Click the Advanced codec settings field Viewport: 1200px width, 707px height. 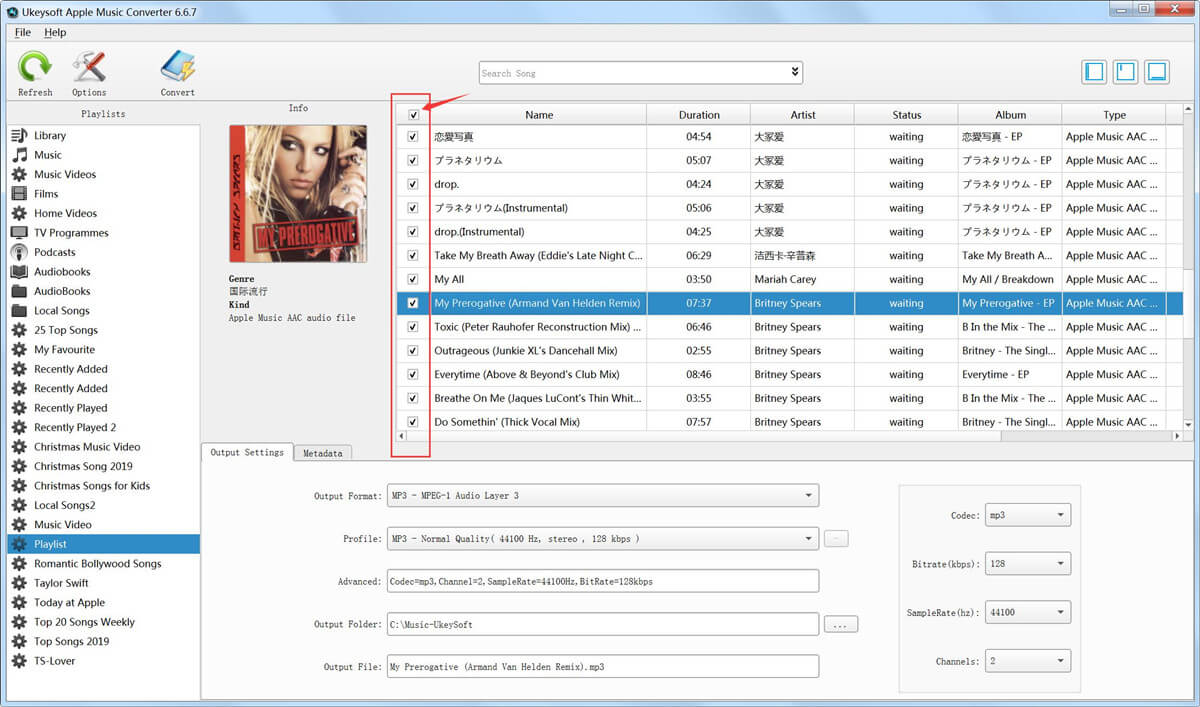point(603,581)
